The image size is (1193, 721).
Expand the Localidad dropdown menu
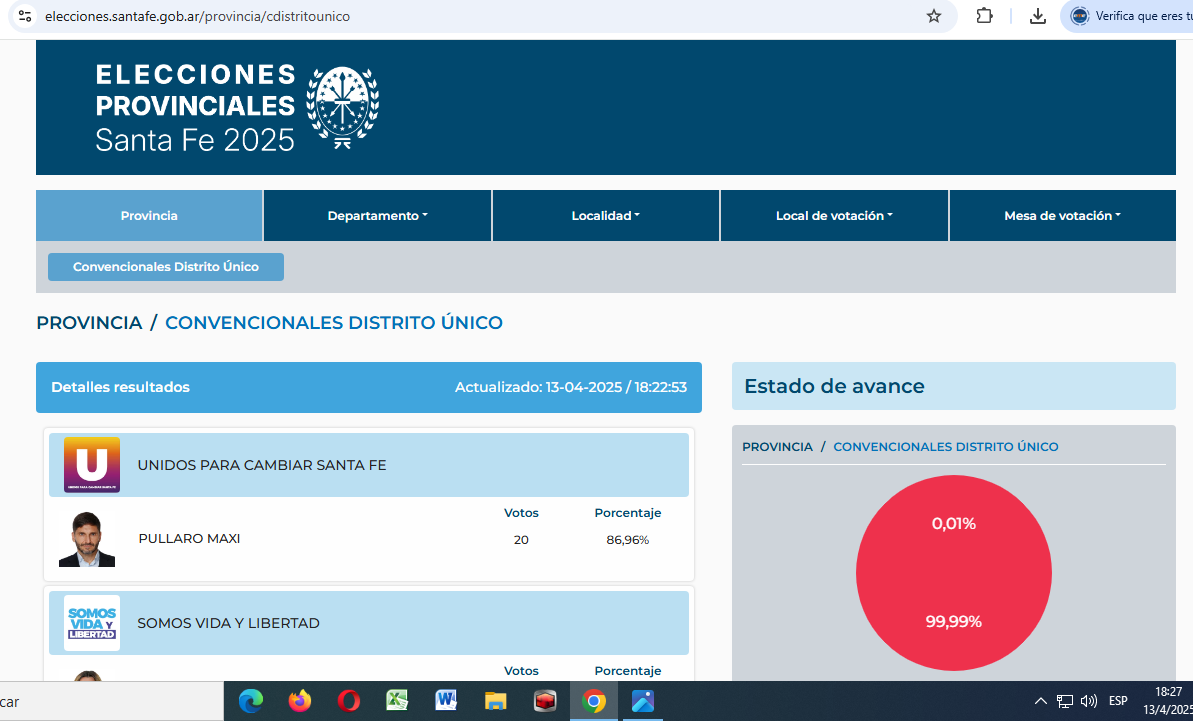pos(605,216)
